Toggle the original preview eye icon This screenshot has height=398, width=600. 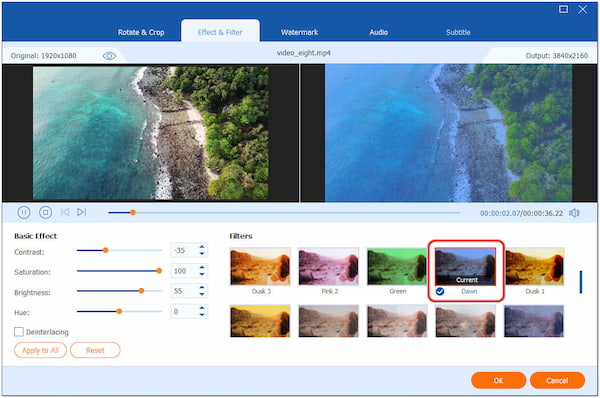109,56
